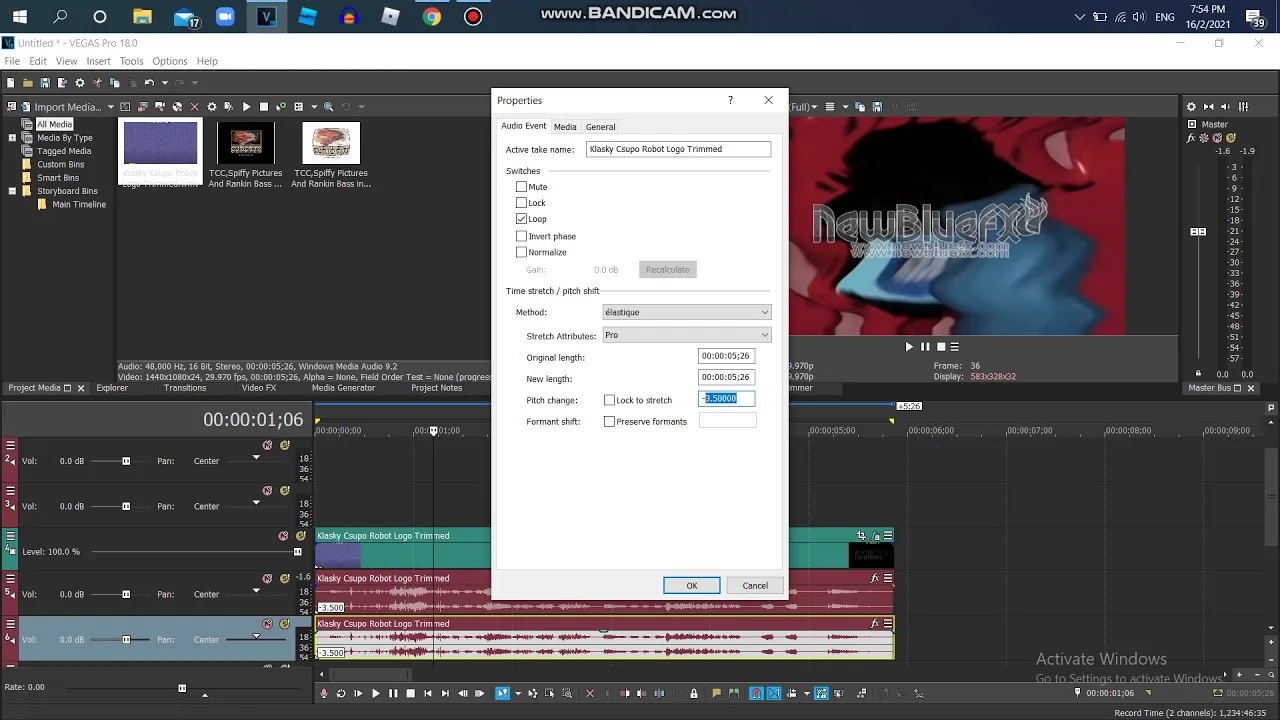Open the undo history dropdown arrow
1280x720 pixels.
coord(165,82)
